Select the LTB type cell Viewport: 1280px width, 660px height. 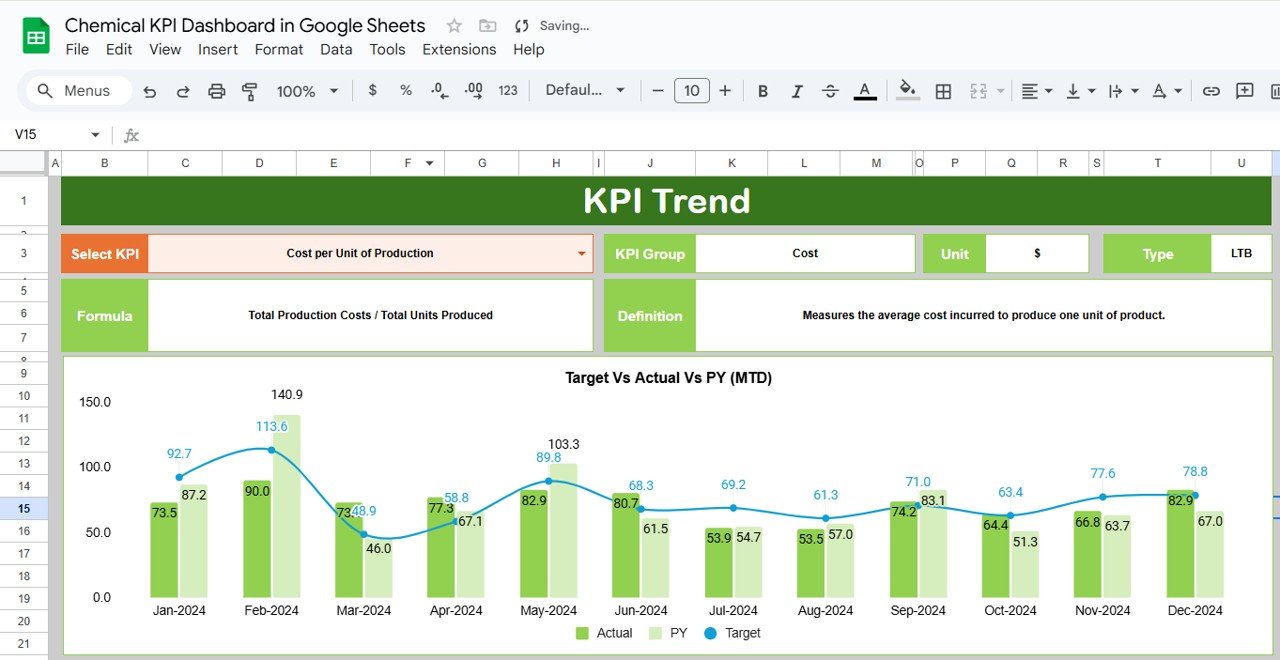(1241, 254)
